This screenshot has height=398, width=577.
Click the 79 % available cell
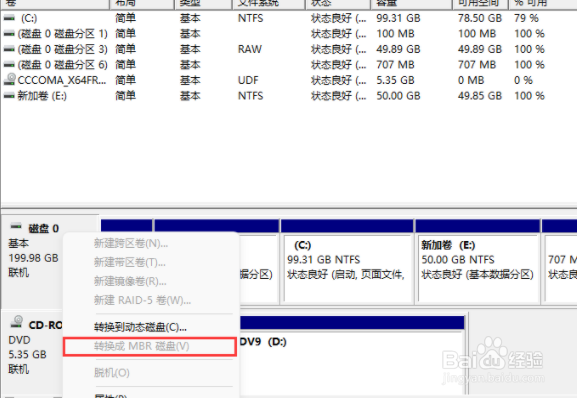[x=526, y=18]
